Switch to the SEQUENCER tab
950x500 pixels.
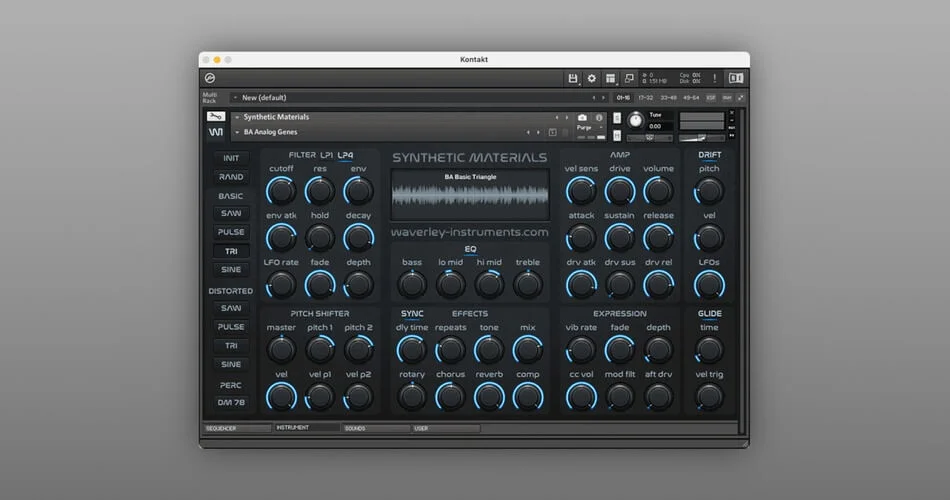coord(237,428)
